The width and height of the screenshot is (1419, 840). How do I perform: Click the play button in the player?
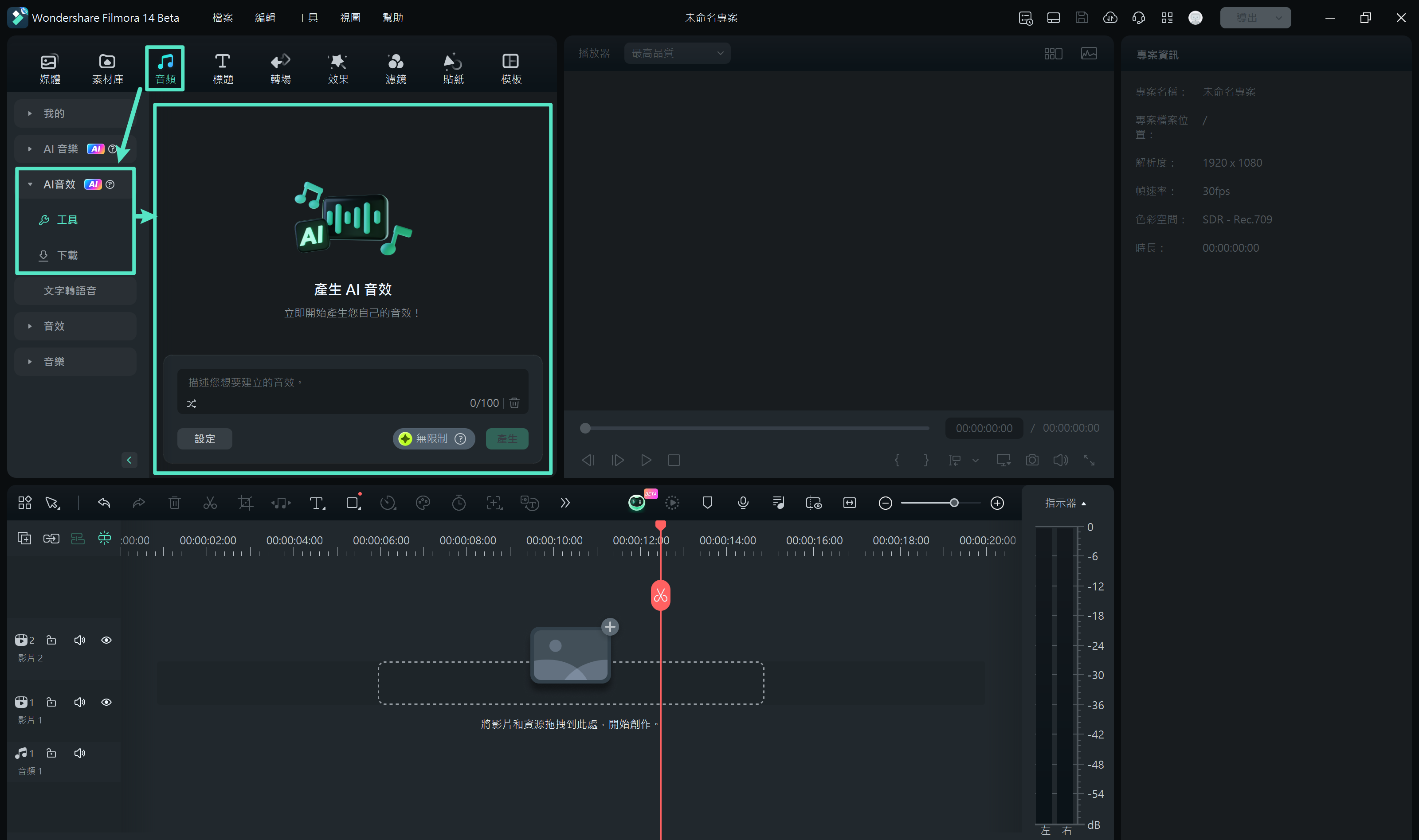646,460
